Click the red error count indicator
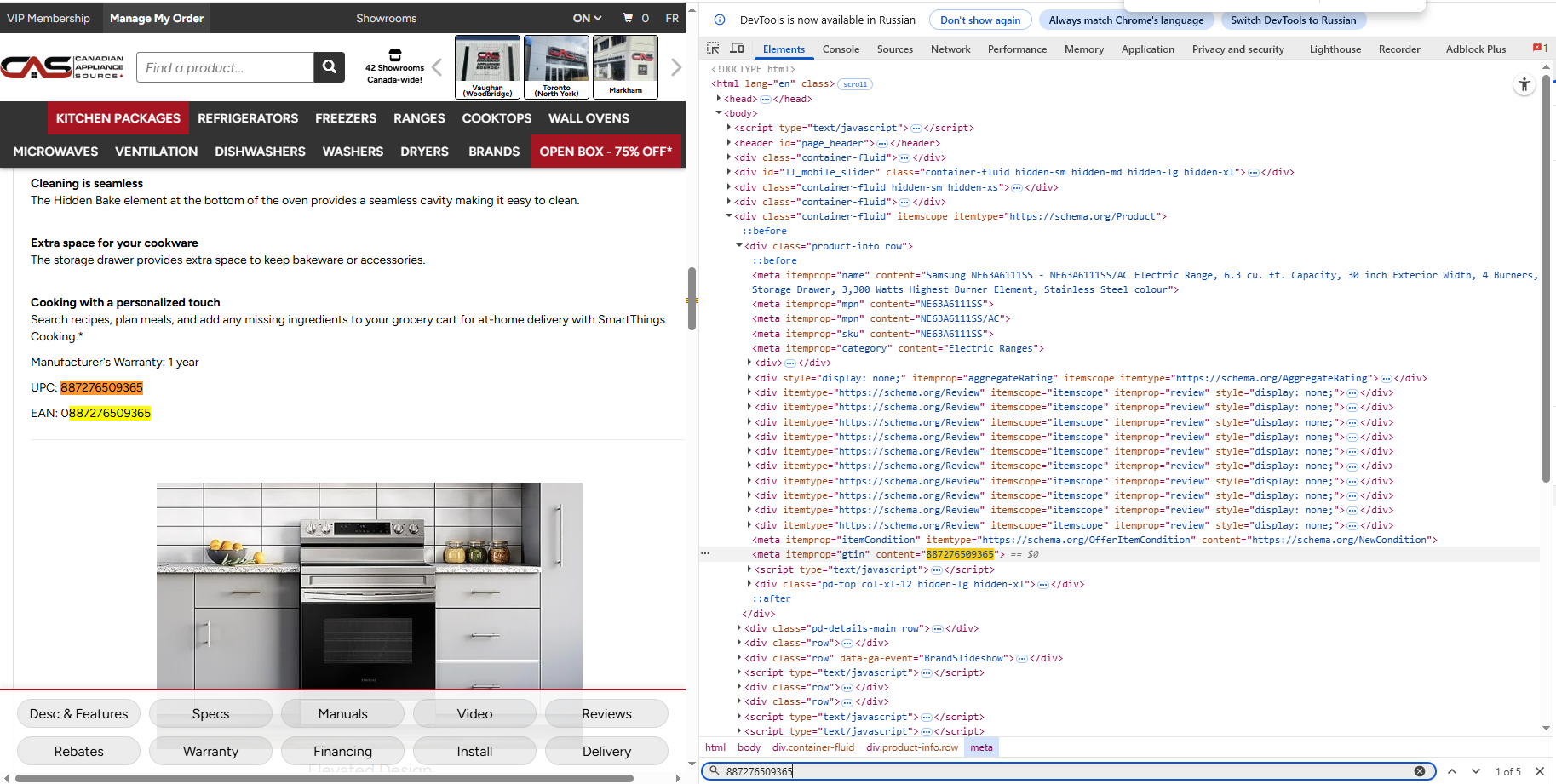Image resolution: width=1556 pixels, height=784 pixels. [1540, 49]
